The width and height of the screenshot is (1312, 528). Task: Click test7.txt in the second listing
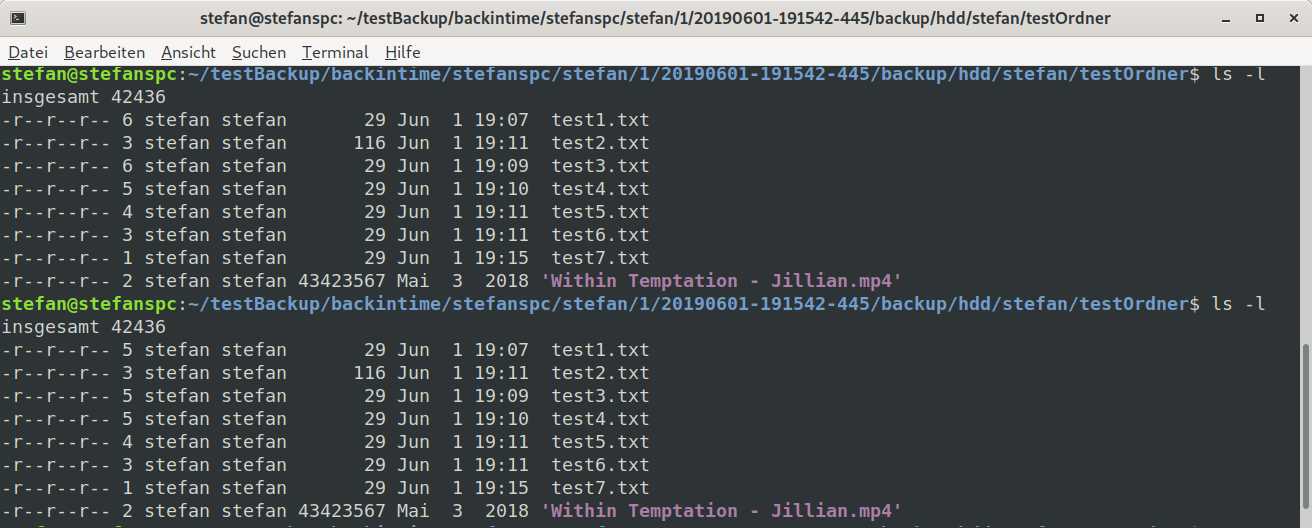tap(600, 488)
